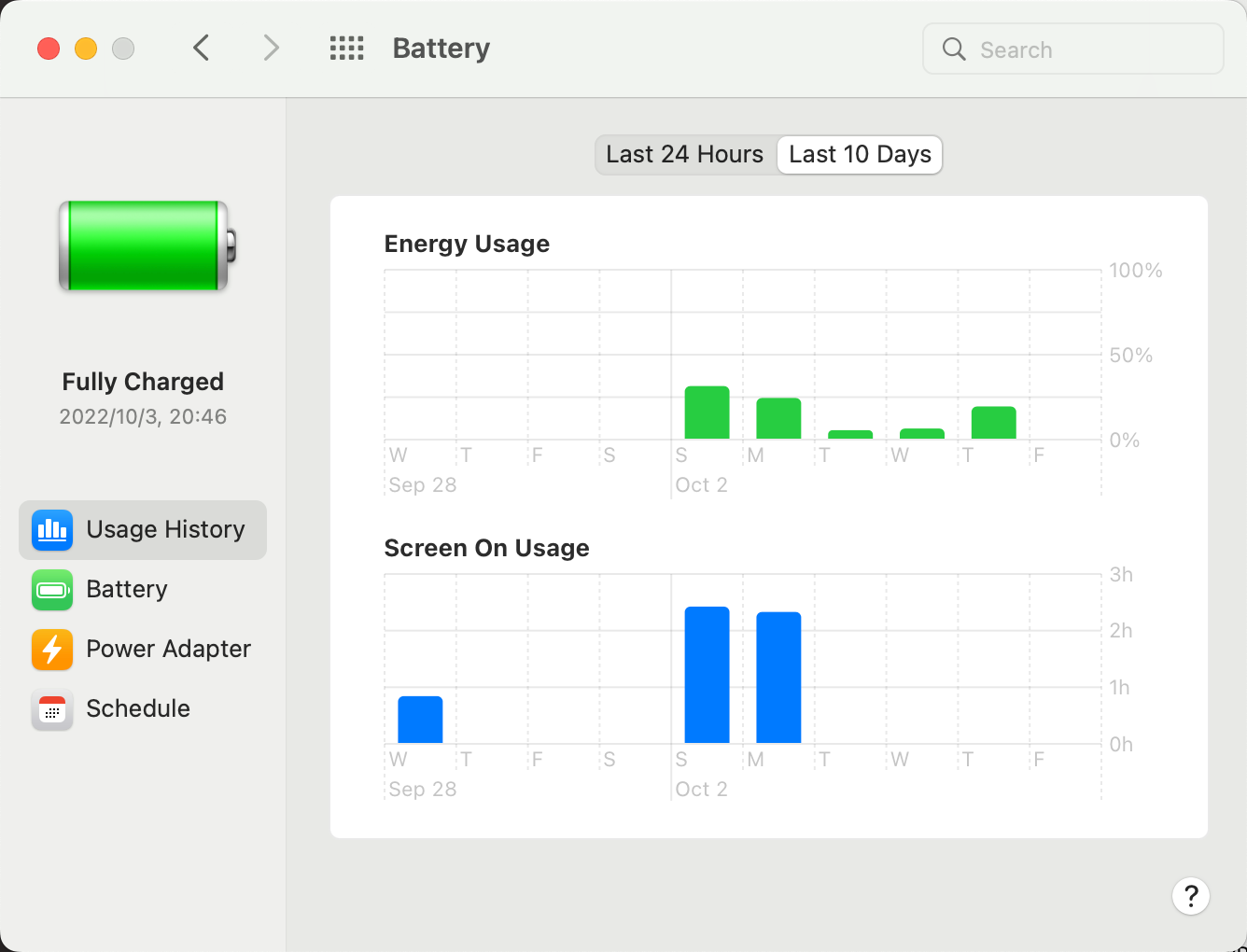Click the Usage History bar chart icon
This screenshot has height=952, width=1247.
click(x=52, y=530)
